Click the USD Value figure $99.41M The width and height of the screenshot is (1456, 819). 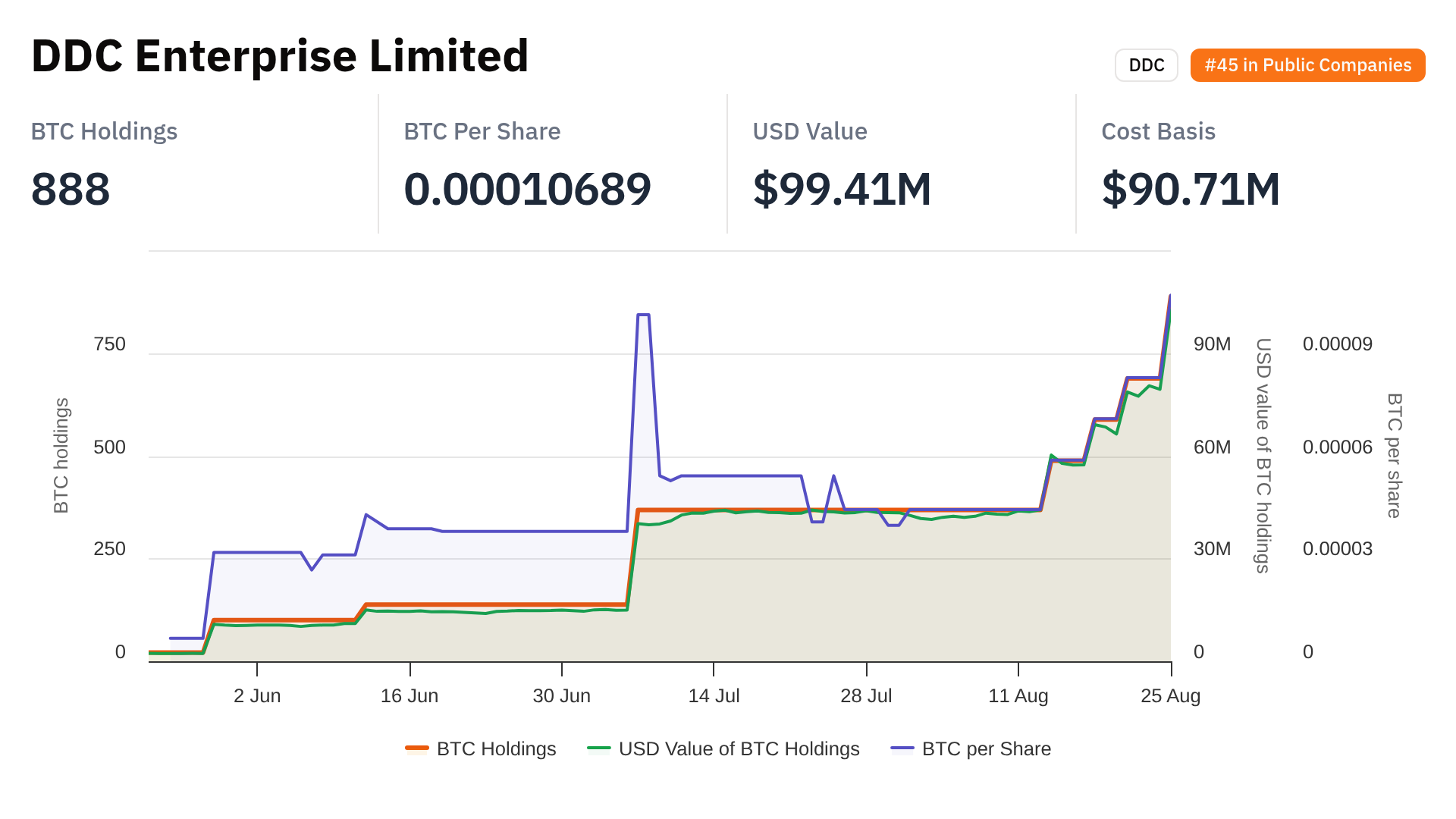[x=842, y=189]
